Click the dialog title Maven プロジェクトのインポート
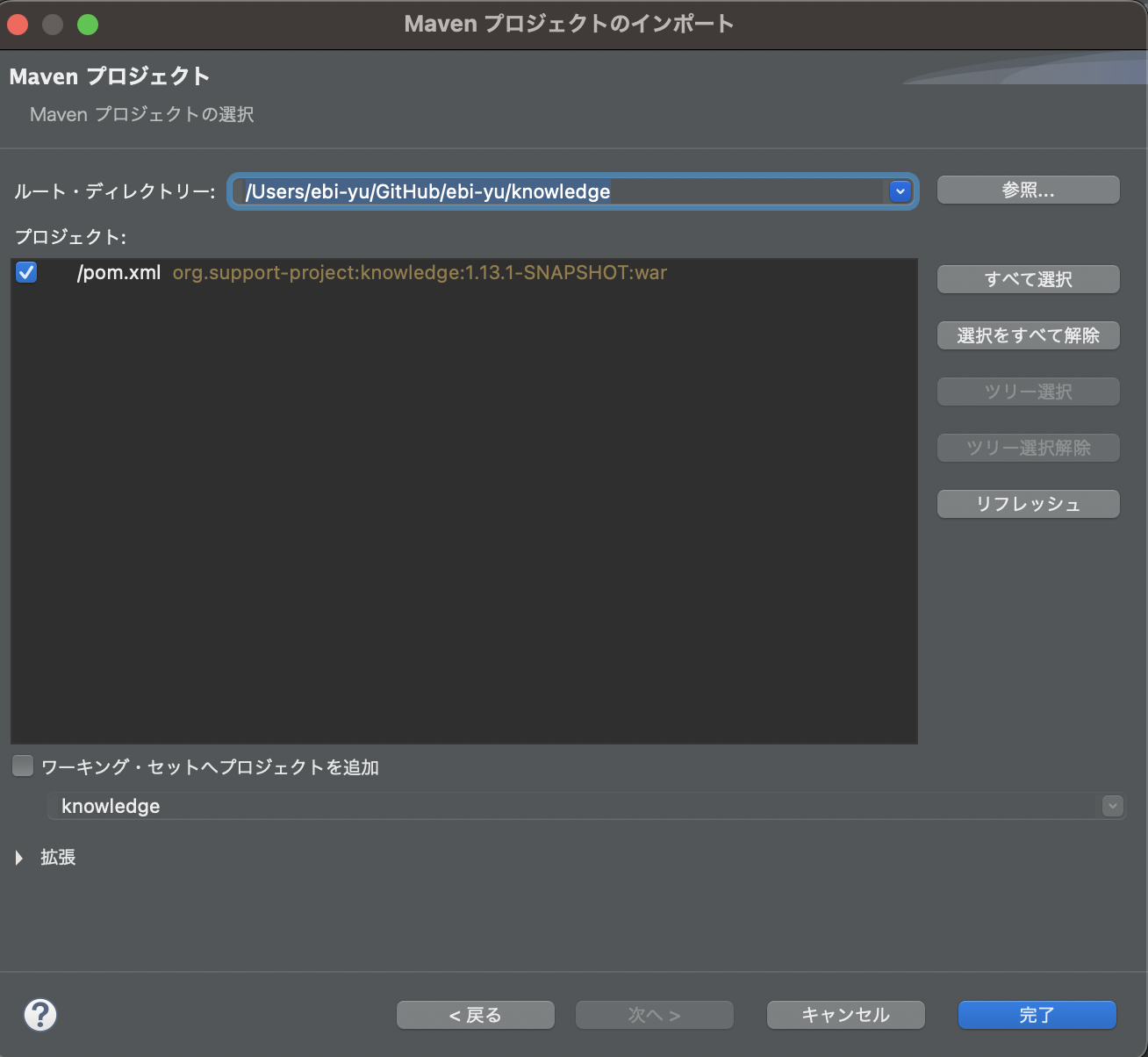 tap(569, 24)
